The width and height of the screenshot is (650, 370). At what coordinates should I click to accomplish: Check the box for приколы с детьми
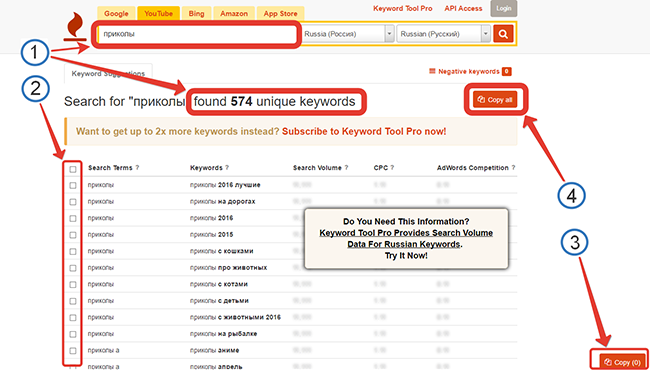point(73,301)
